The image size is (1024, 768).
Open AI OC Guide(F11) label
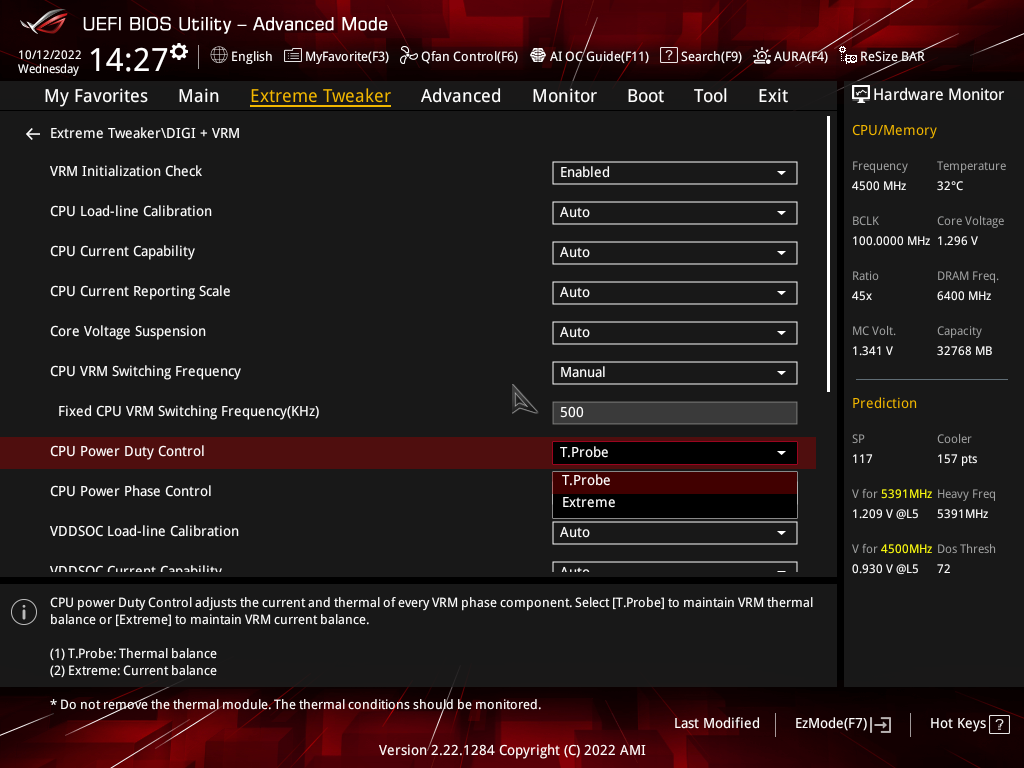click(600, 57)
